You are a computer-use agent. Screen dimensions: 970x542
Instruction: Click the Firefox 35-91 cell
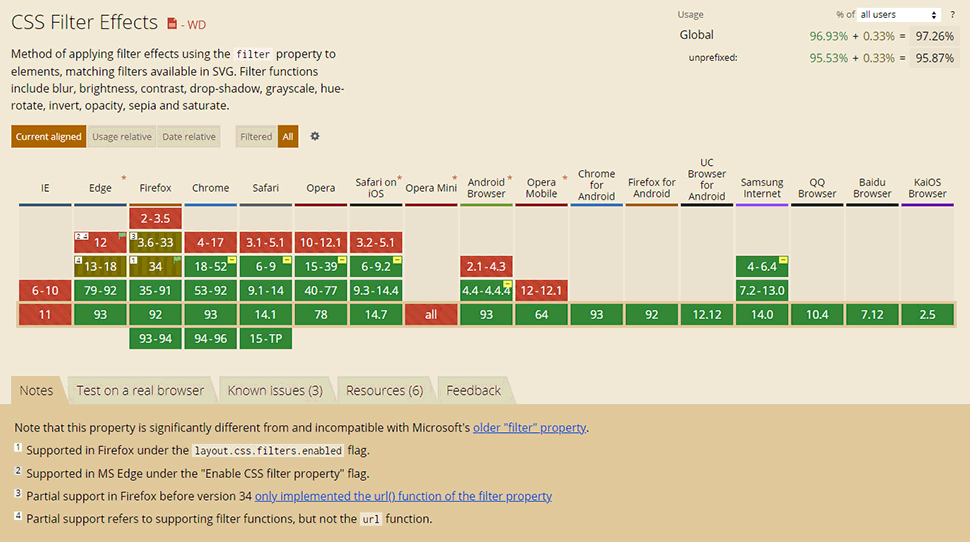click(x=155, y=291)
